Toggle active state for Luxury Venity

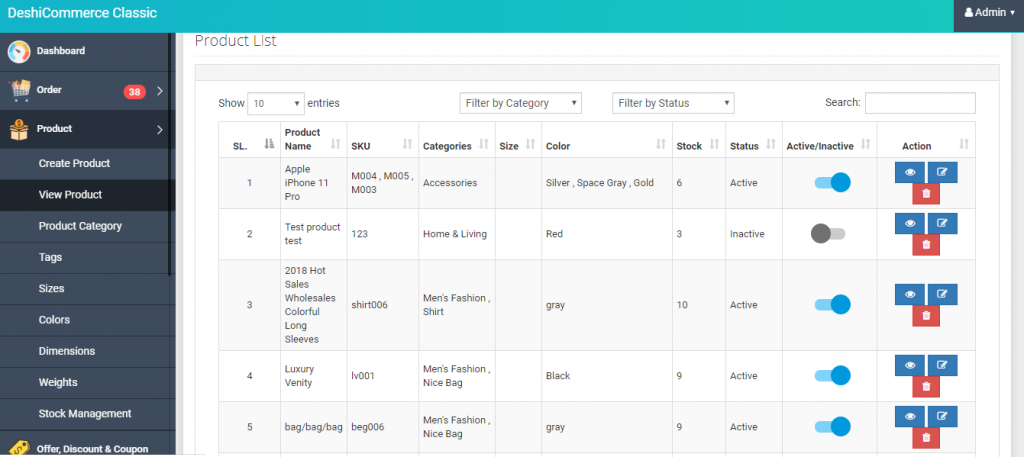coord(832,375)
